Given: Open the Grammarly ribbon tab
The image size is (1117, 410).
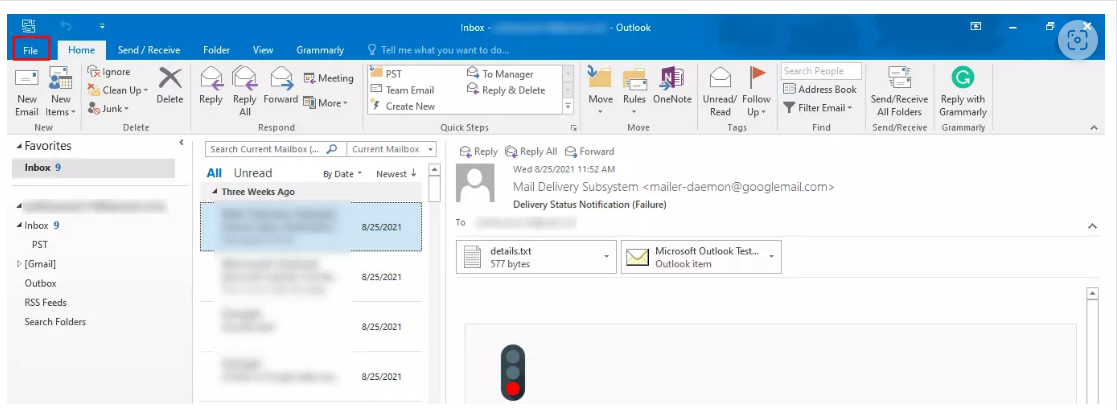Looking at the screenshot, I should coord(320,50).
